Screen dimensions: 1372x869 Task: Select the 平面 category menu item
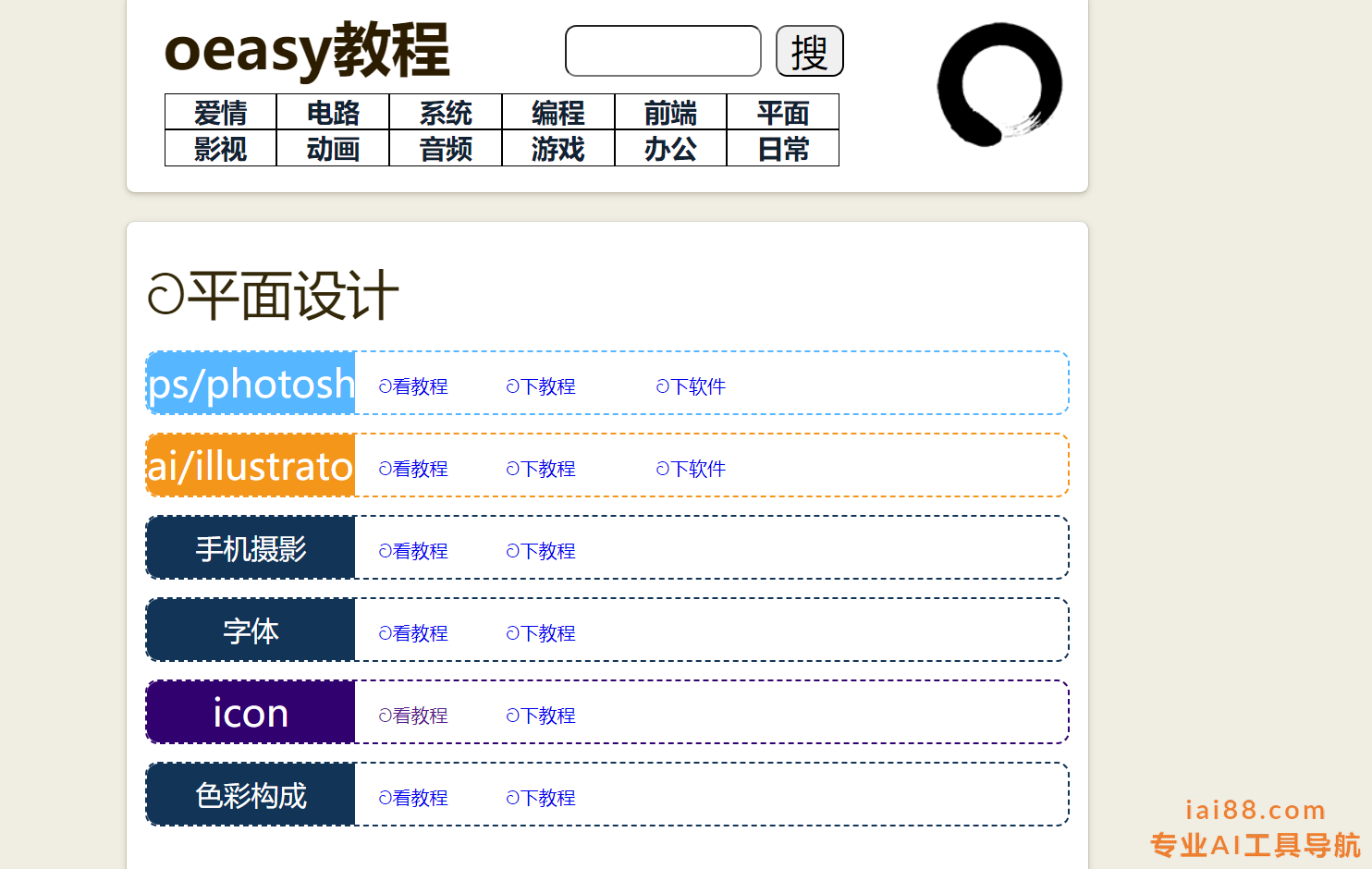783,113
